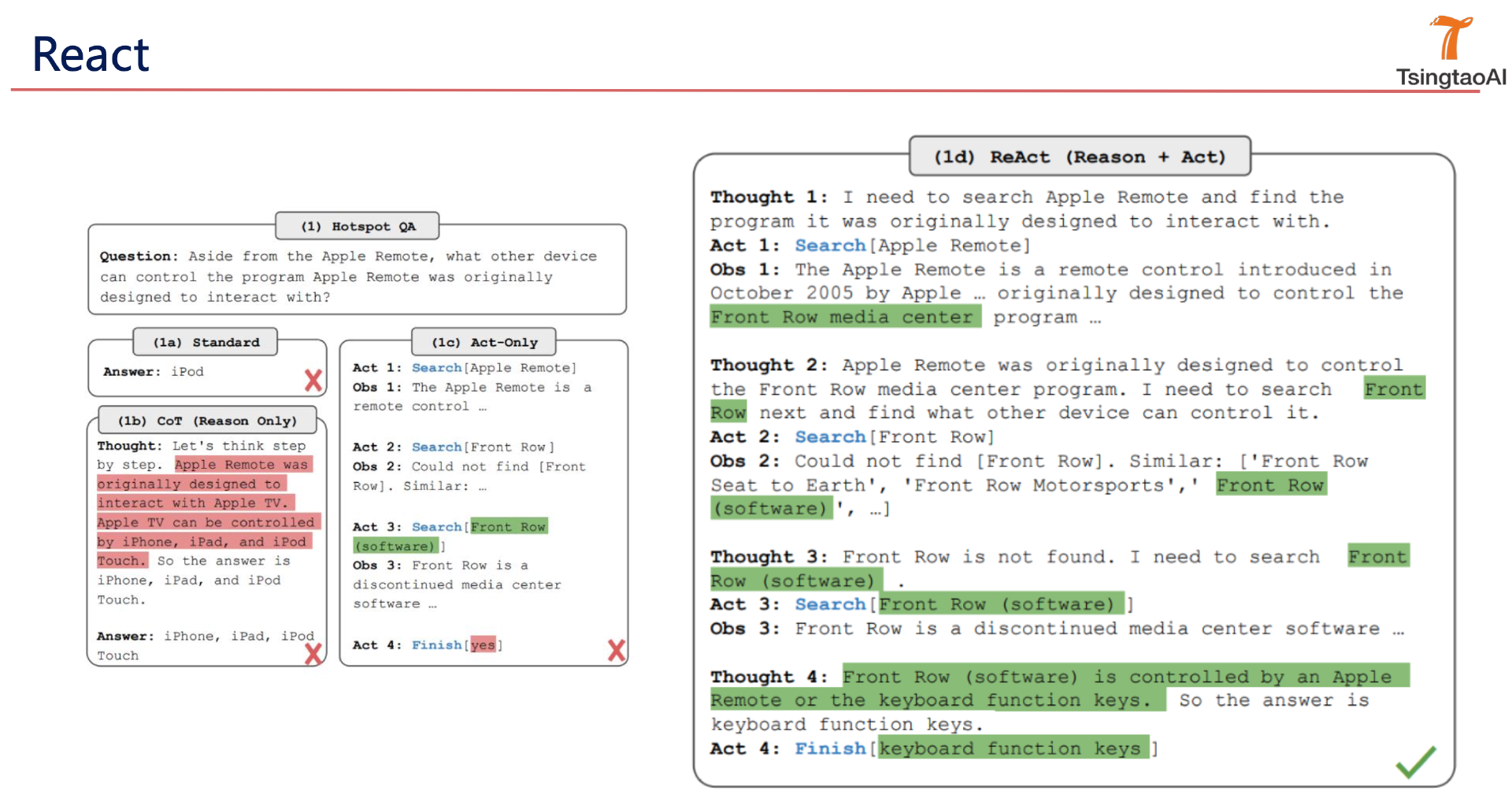Screen dimensions: 1512x798
Task: Click 'Search' in Act 1 of ReAct box
Action: pyautogui.click(x=830, y=245)
